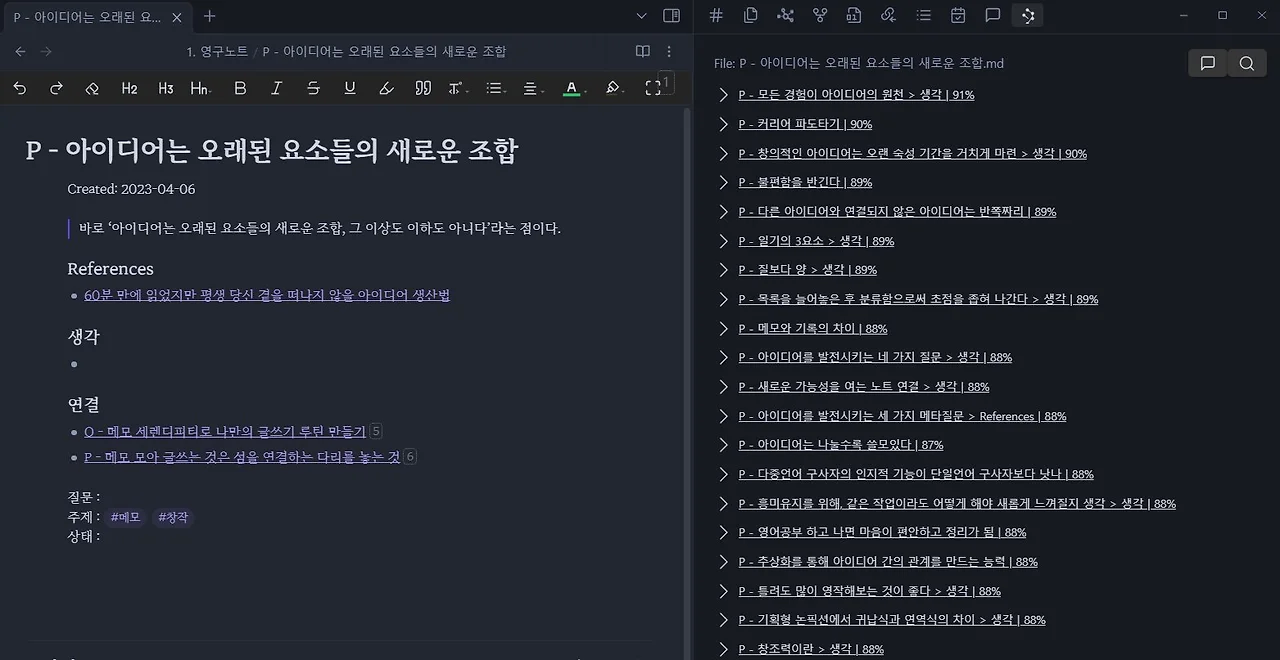Toggle strikethrough formatting

coord(313,88)
